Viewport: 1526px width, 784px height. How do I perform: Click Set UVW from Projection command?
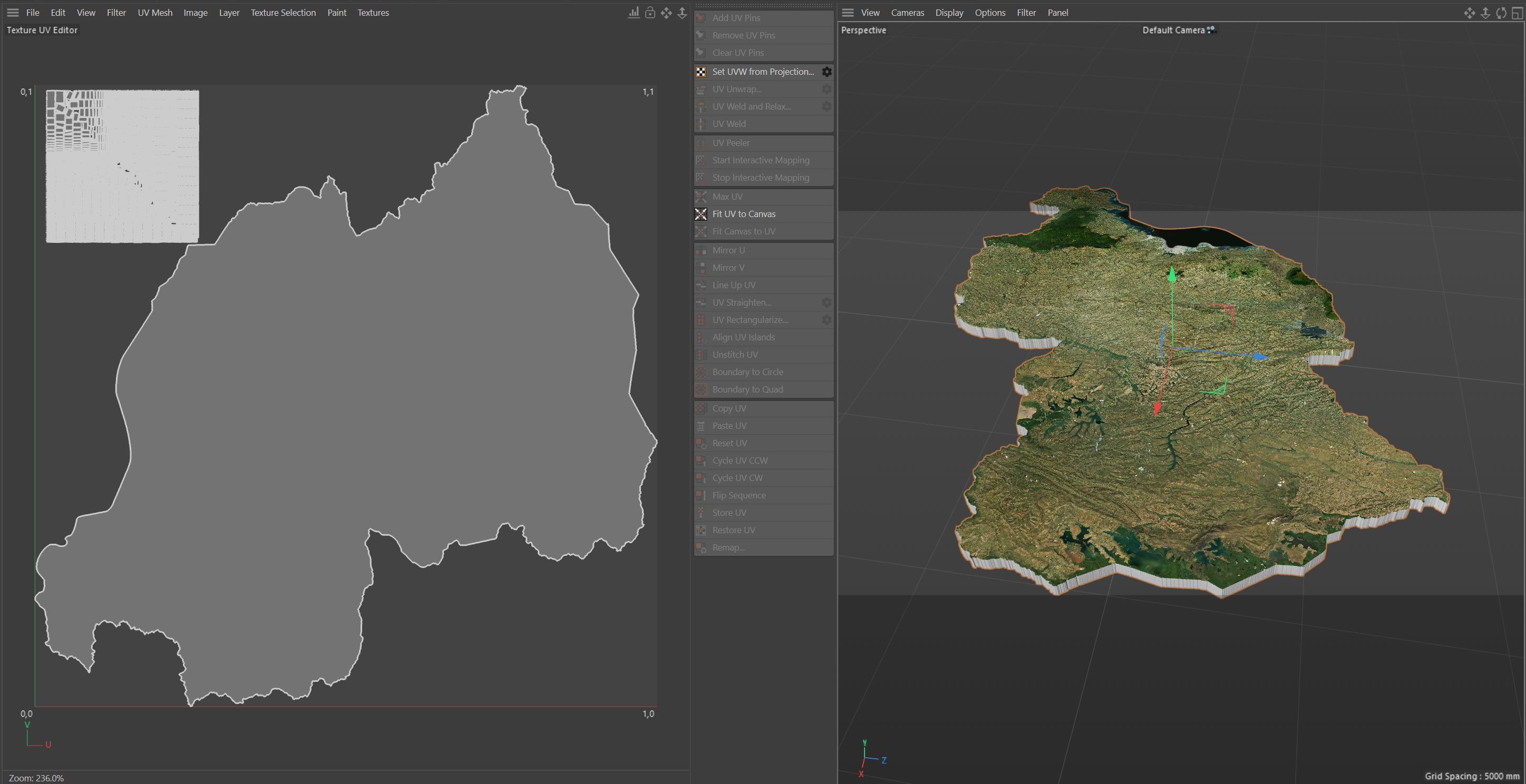coord(762,72)
